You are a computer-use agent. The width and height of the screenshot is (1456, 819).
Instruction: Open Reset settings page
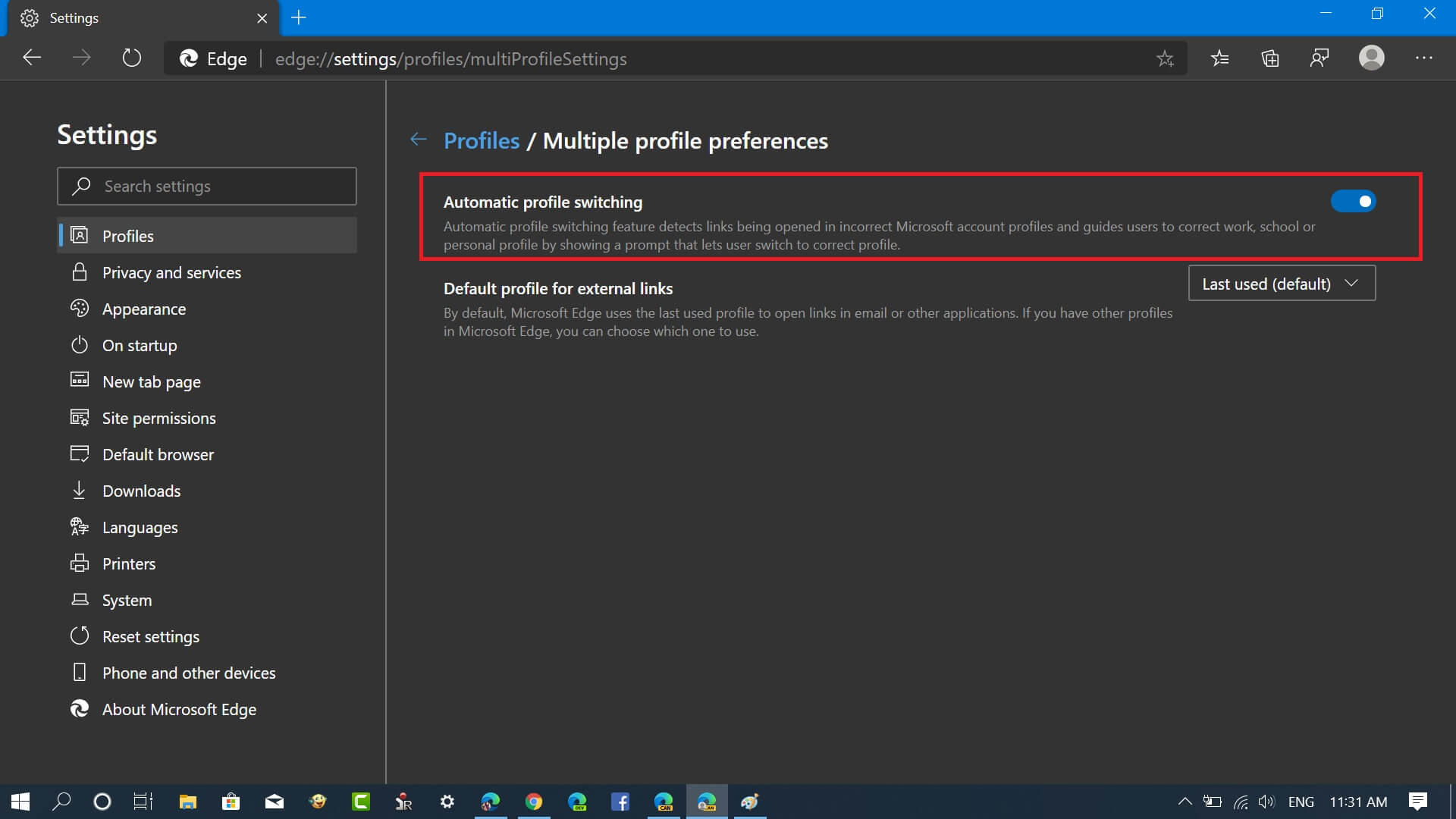point(150,636)
